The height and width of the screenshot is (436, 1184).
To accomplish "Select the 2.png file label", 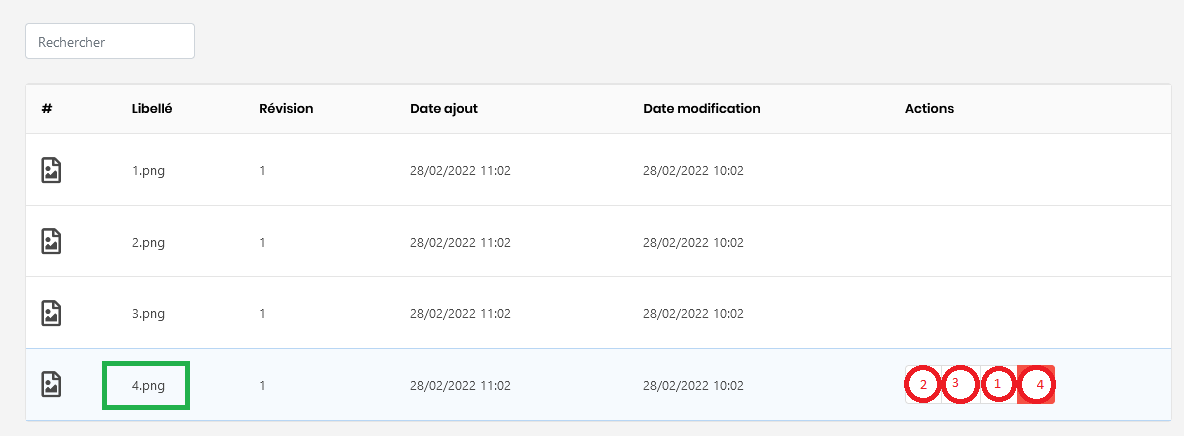I will (x=148, y=242).
